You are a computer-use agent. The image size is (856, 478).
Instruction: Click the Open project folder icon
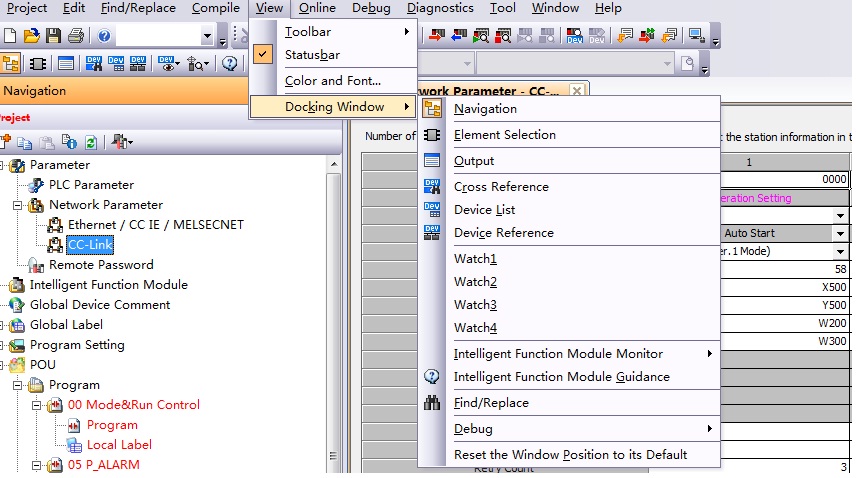[31, 37]
